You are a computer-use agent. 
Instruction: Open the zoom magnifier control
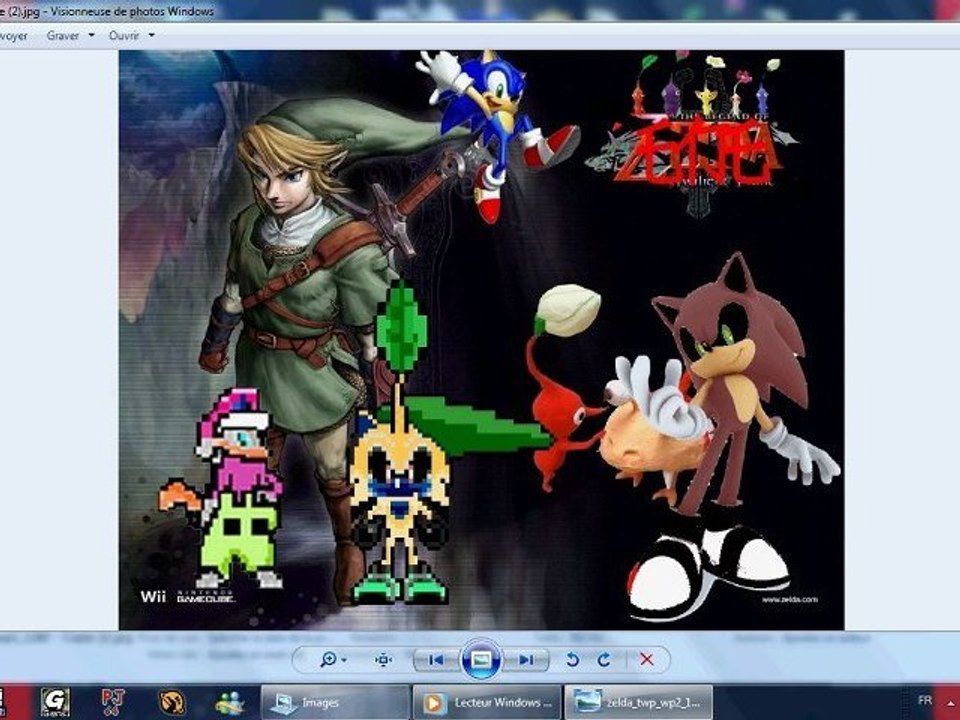pos(328,659)
